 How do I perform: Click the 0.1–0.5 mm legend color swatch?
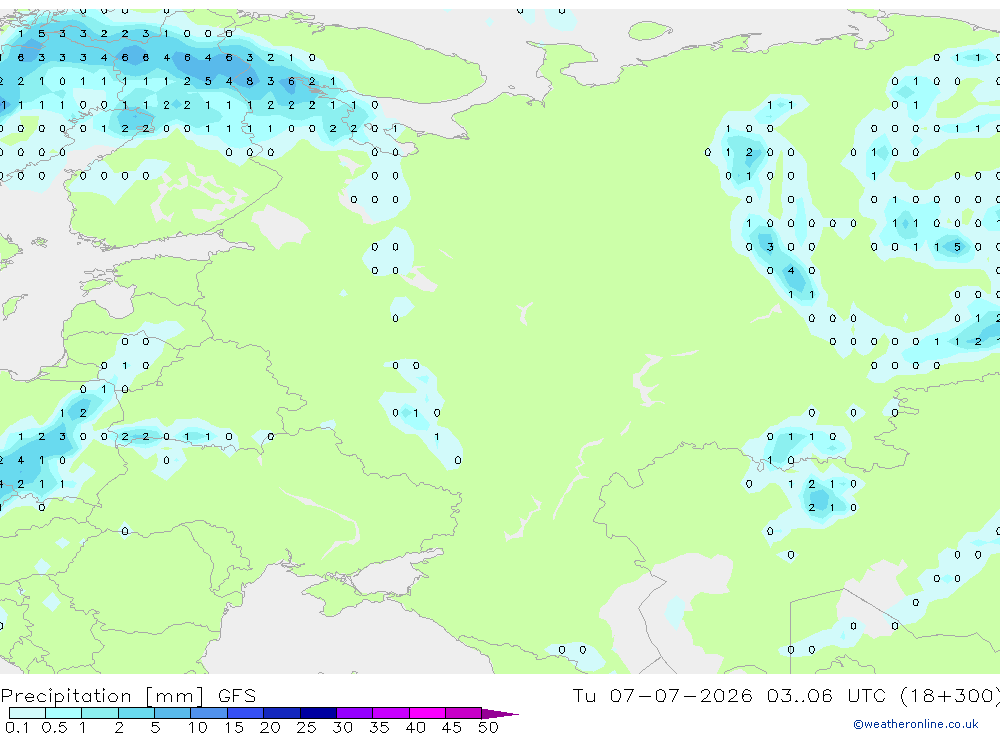click(x=27, y=713)
